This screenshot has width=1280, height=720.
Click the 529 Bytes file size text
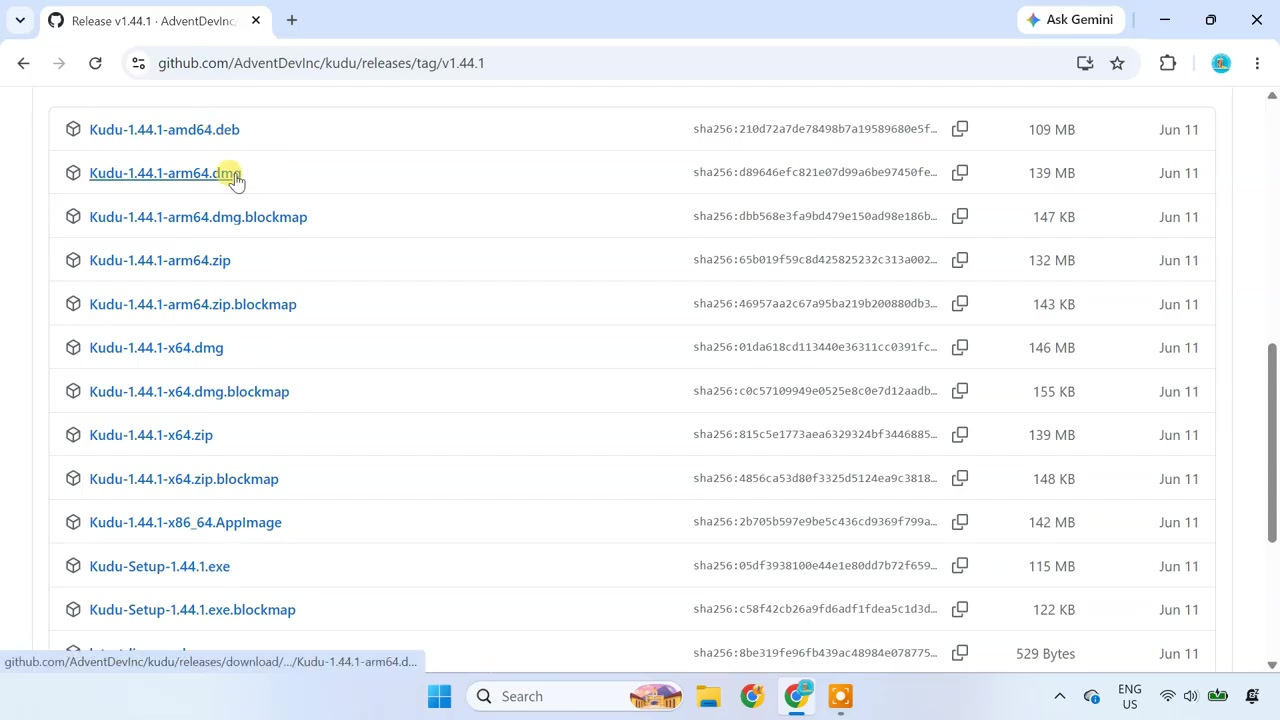tap(1046, 653)
